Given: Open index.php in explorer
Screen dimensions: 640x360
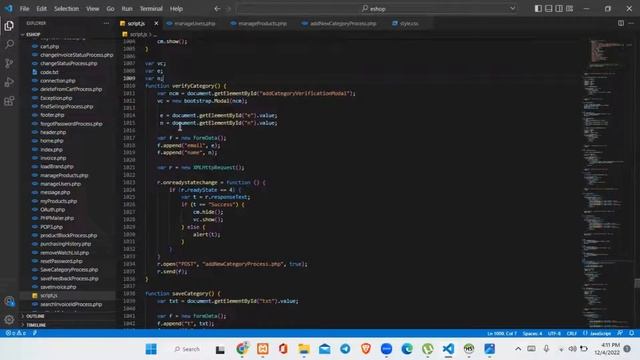Looking at the screenshot, I should coord(51,149).
